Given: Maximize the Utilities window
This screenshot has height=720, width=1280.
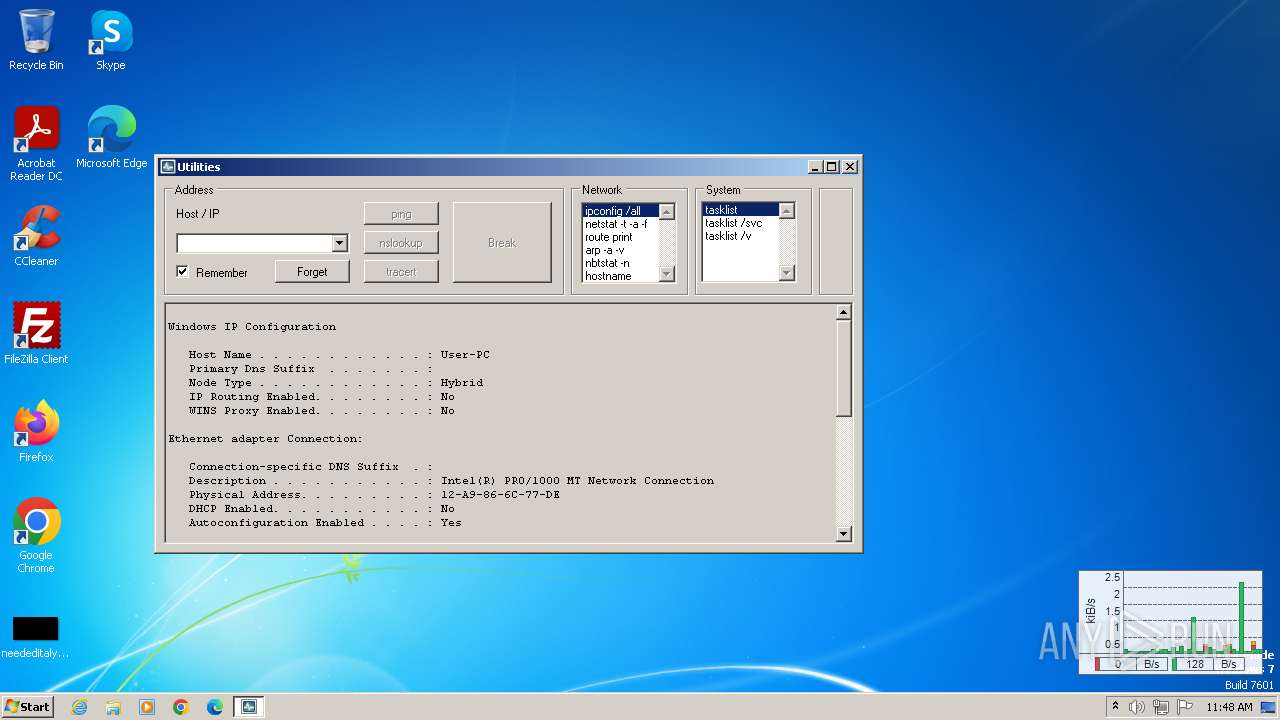Looking at the screenshot, I should [x=832, y=167].
